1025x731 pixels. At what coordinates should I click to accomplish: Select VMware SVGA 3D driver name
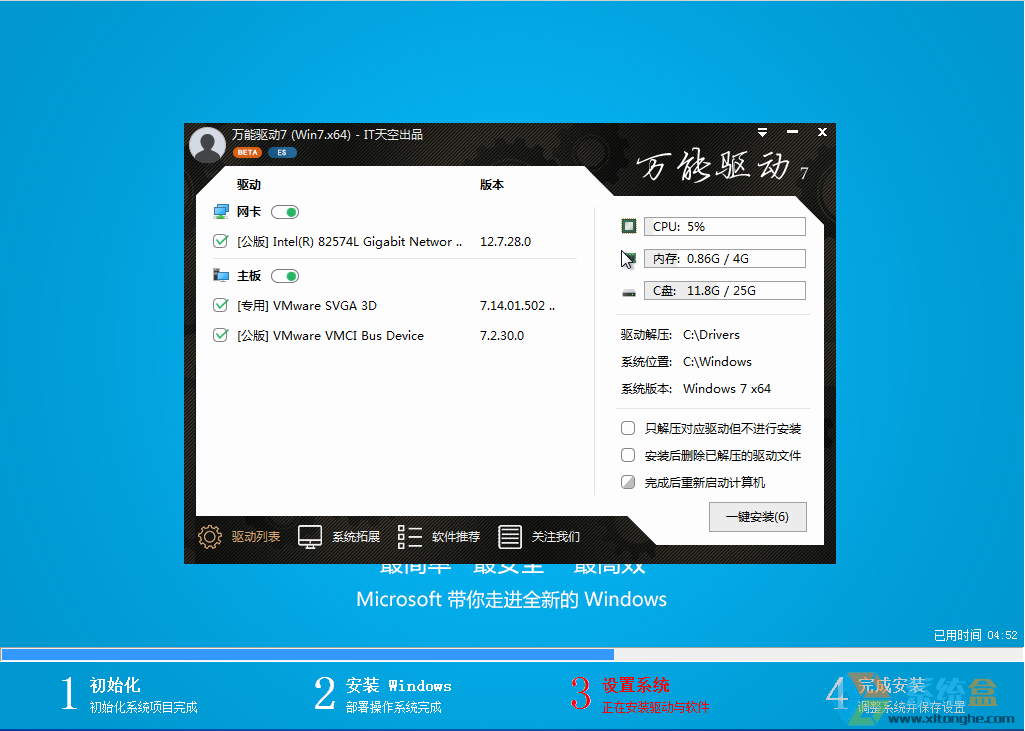point(307,305)
